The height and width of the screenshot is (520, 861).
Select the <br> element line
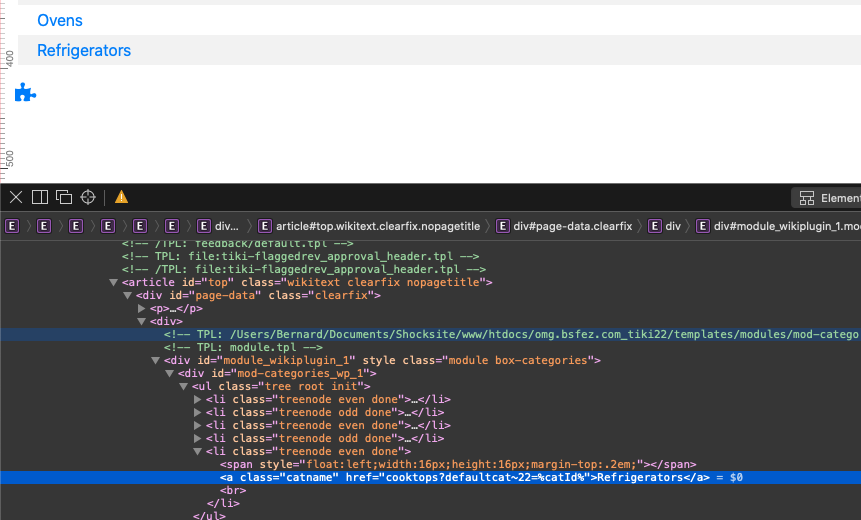pos(233,490)
